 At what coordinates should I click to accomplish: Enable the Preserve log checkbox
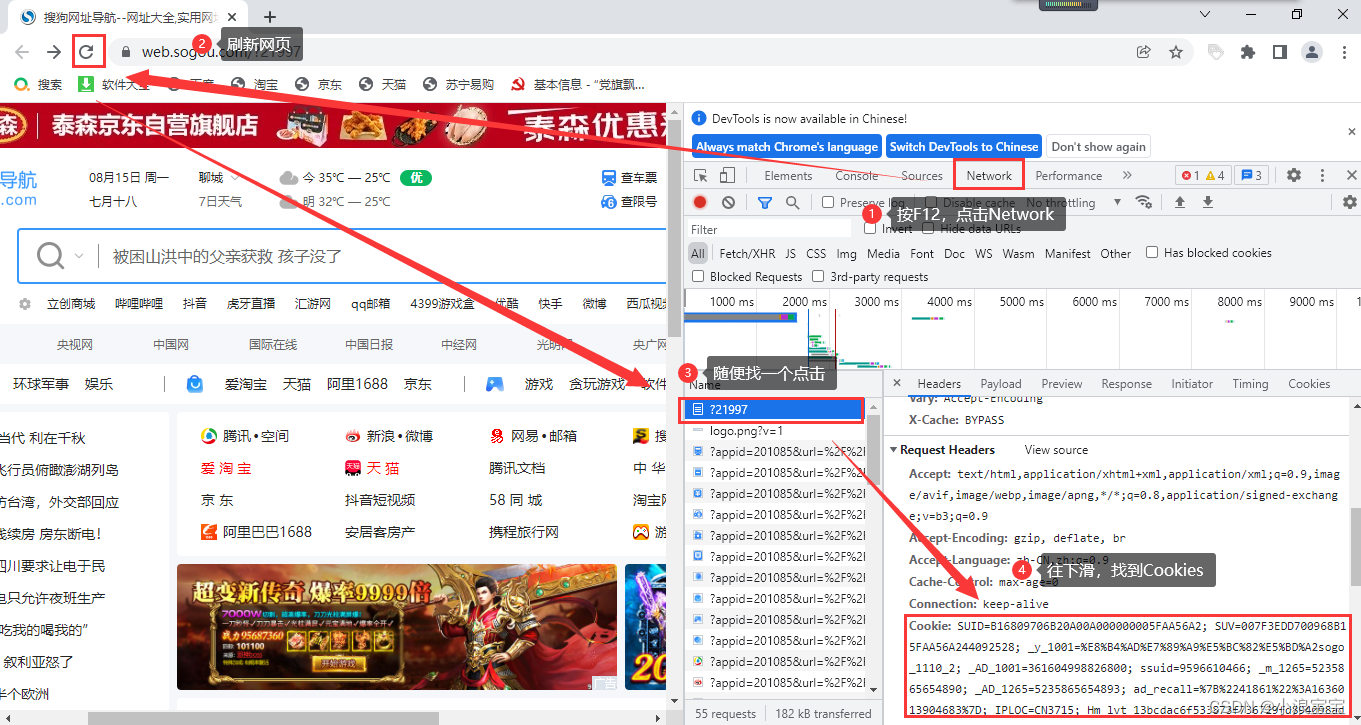pos(828,202)
